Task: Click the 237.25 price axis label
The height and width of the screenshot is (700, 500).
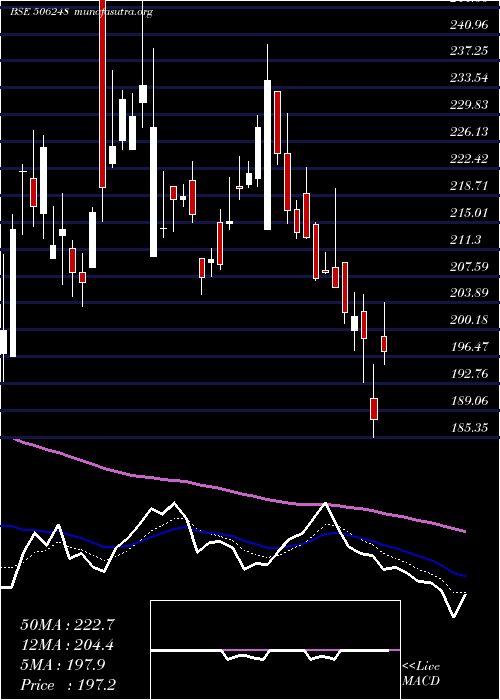Action: click(469, 52)
